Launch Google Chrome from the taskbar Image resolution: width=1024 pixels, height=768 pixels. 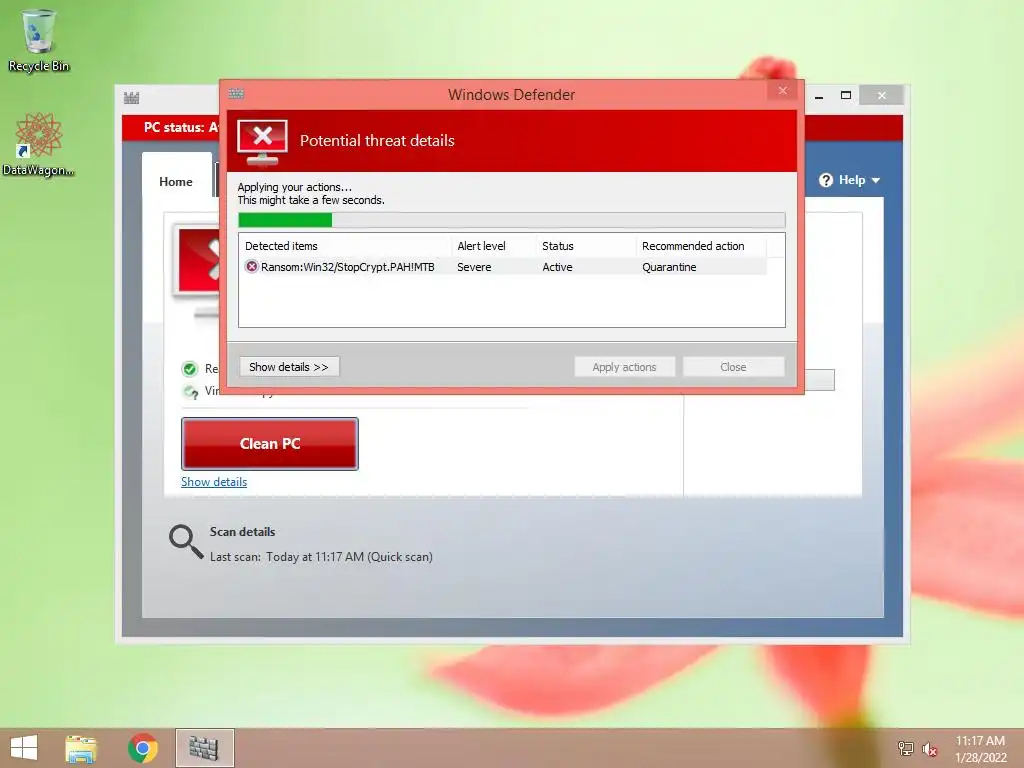pos(142,748)
